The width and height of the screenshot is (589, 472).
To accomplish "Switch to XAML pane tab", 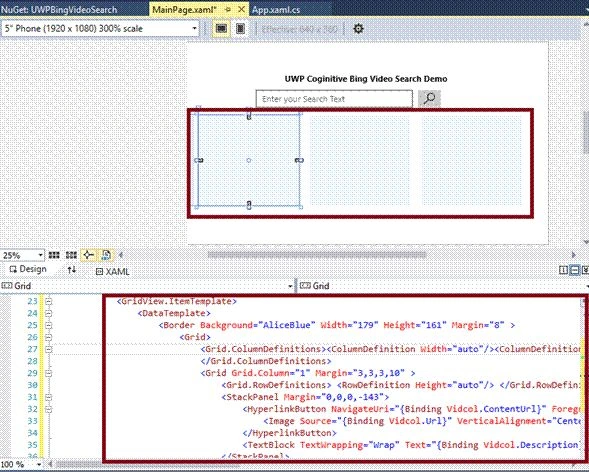I will [113, 271].
